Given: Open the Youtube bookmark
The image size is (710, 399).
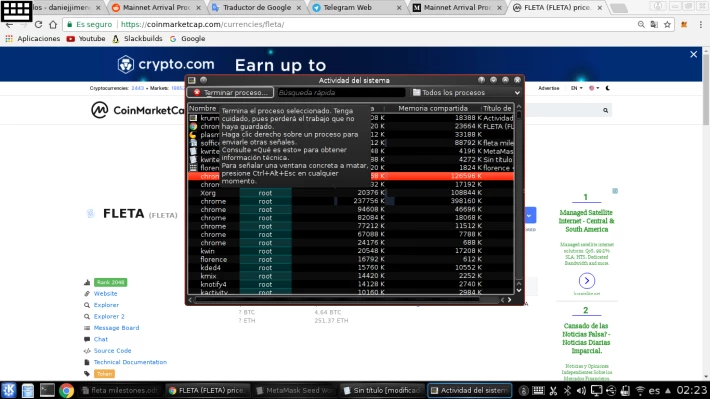Looking at the screenshot, I should pyautogui.click(x=86, y=39).
